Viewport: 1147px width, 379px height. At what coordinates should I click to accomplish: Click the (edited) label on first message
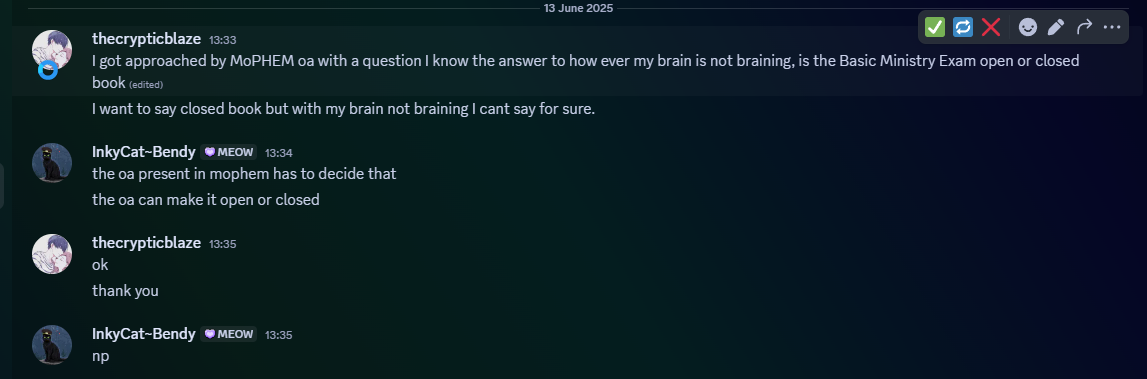point(146,85)
